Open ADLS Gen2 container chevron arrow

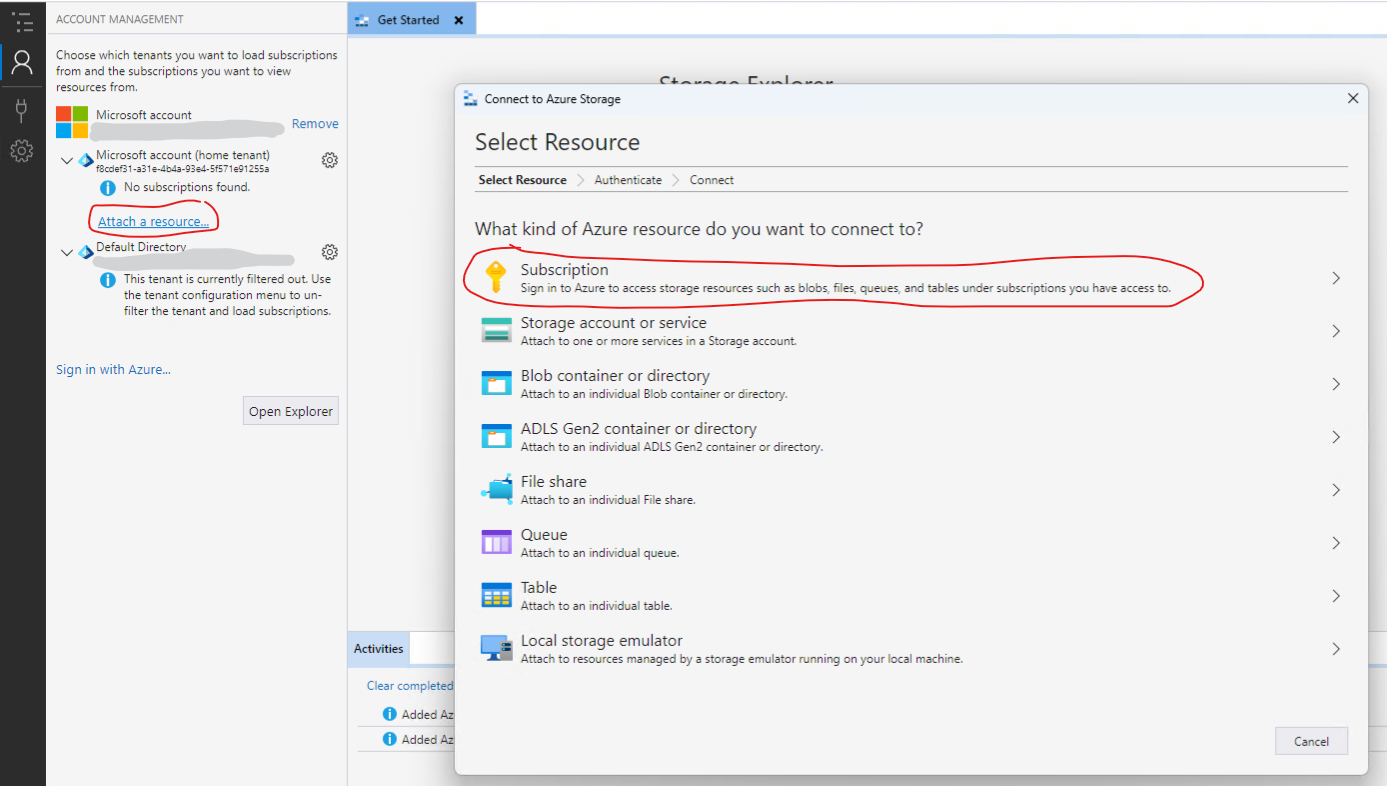1336,437
